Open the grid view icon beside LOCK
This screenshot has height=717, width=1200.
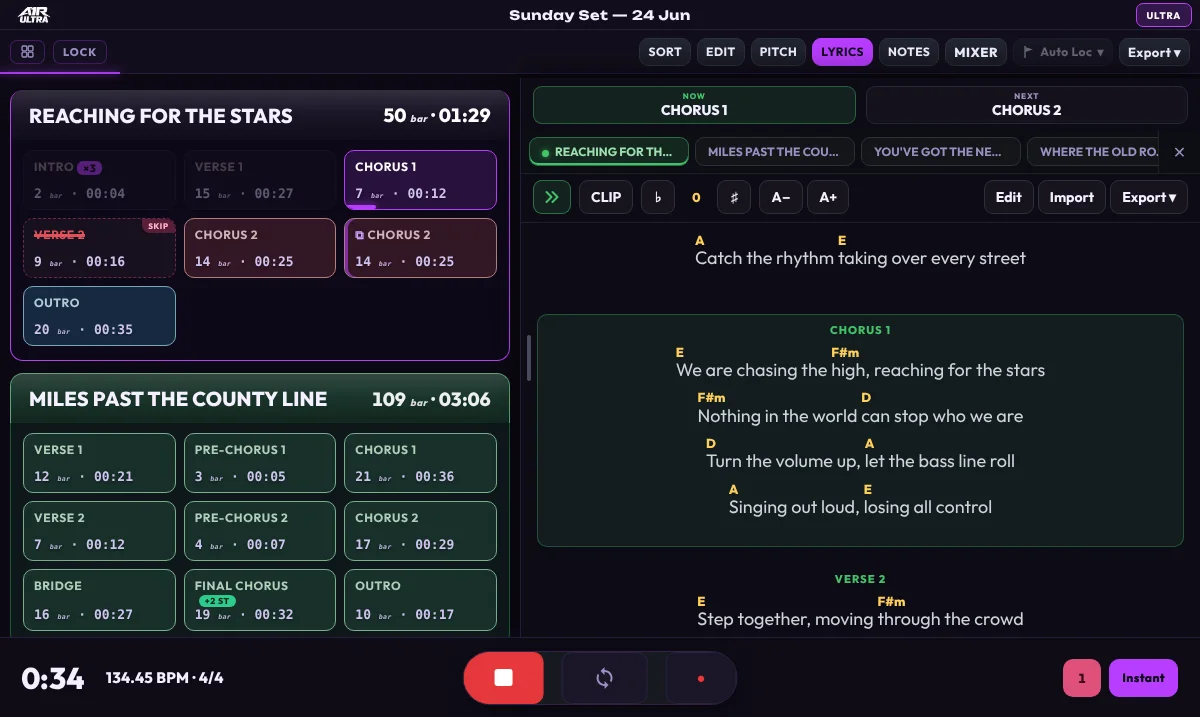[x=27, y=52]
